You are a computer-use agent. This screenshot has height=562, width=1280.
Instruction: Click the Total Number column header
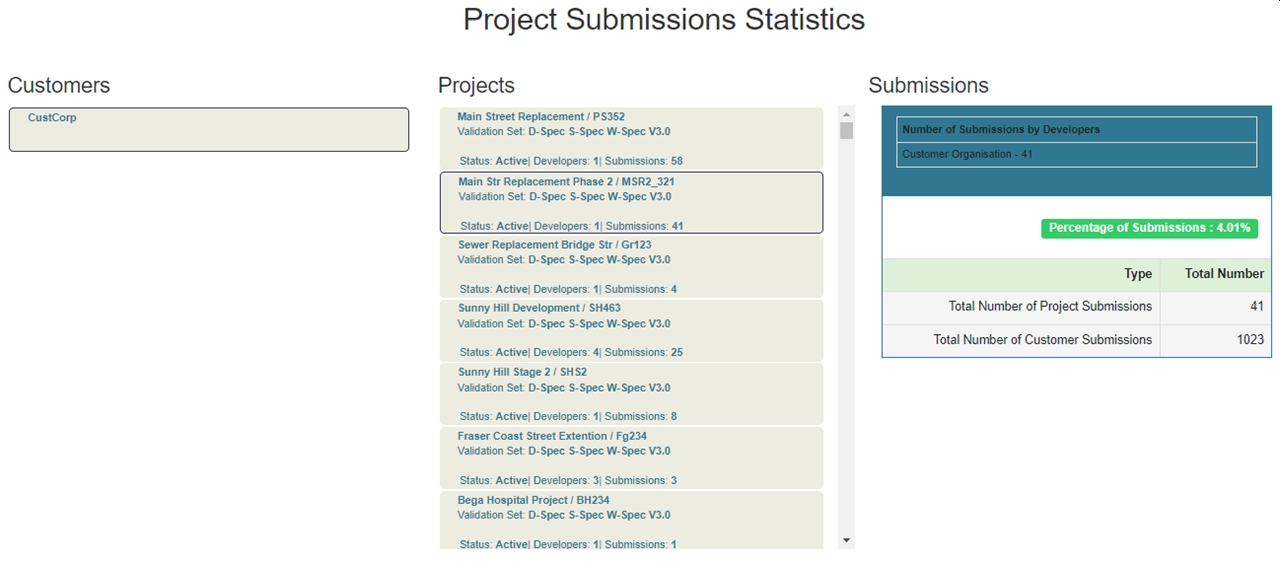coord(1224,274)
